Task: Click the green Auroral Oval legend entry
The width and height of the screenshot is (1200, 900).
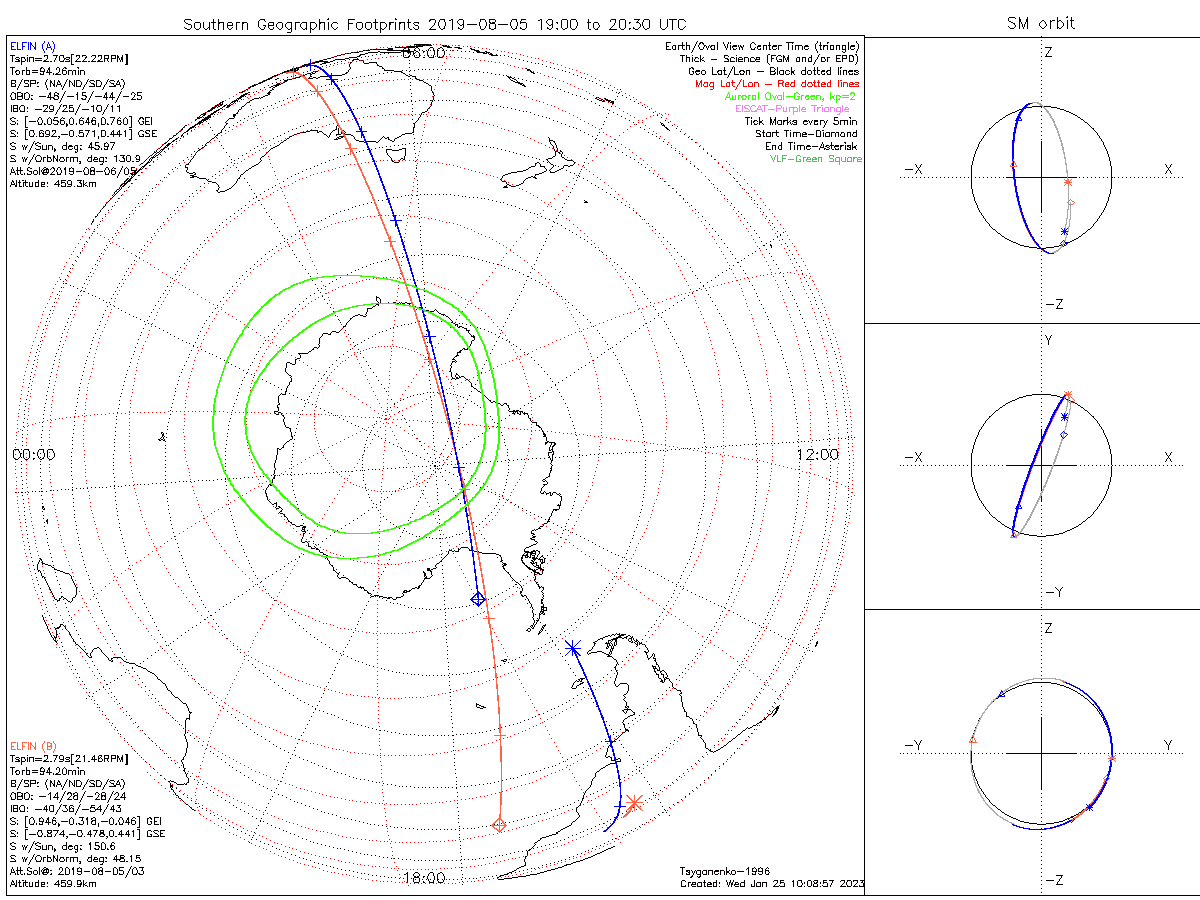Action: coord(790,97)
